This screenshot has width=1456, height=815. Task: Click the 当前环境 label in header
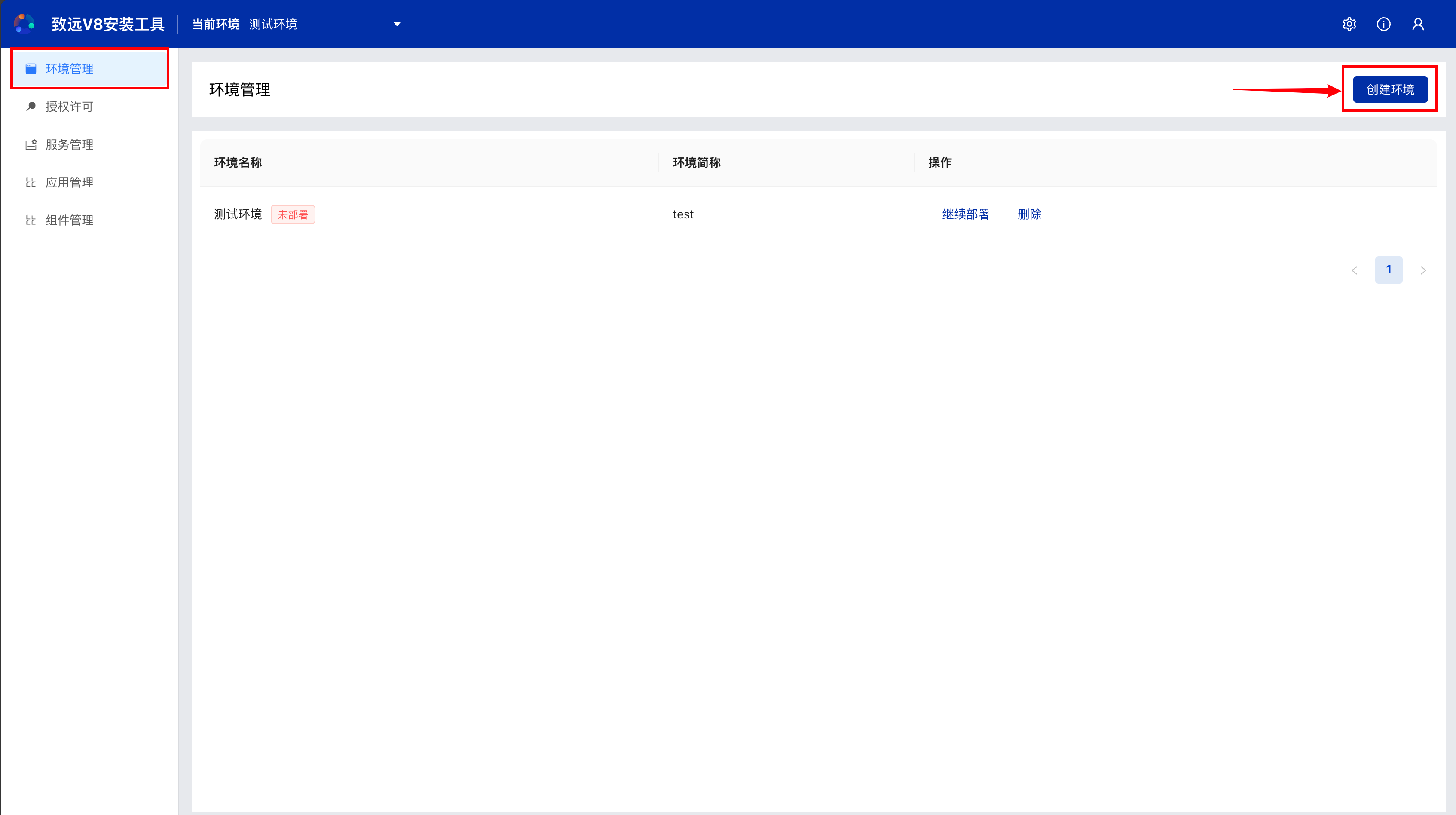point(215,24)
